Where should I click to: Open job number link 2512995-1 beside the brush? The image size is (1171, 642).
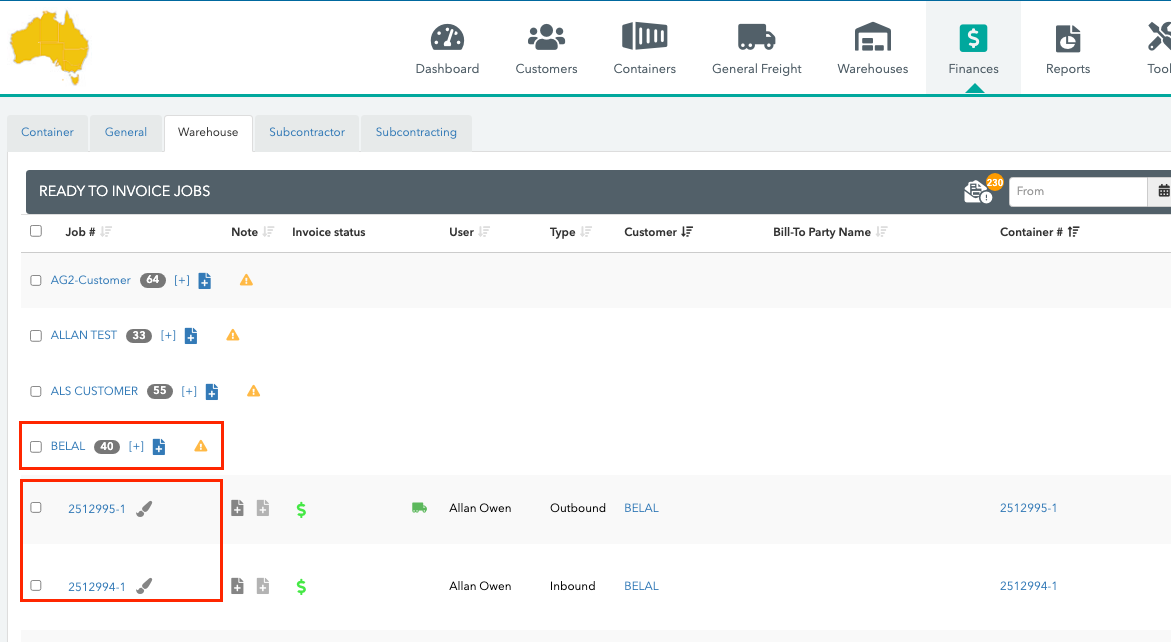point(97,509)
